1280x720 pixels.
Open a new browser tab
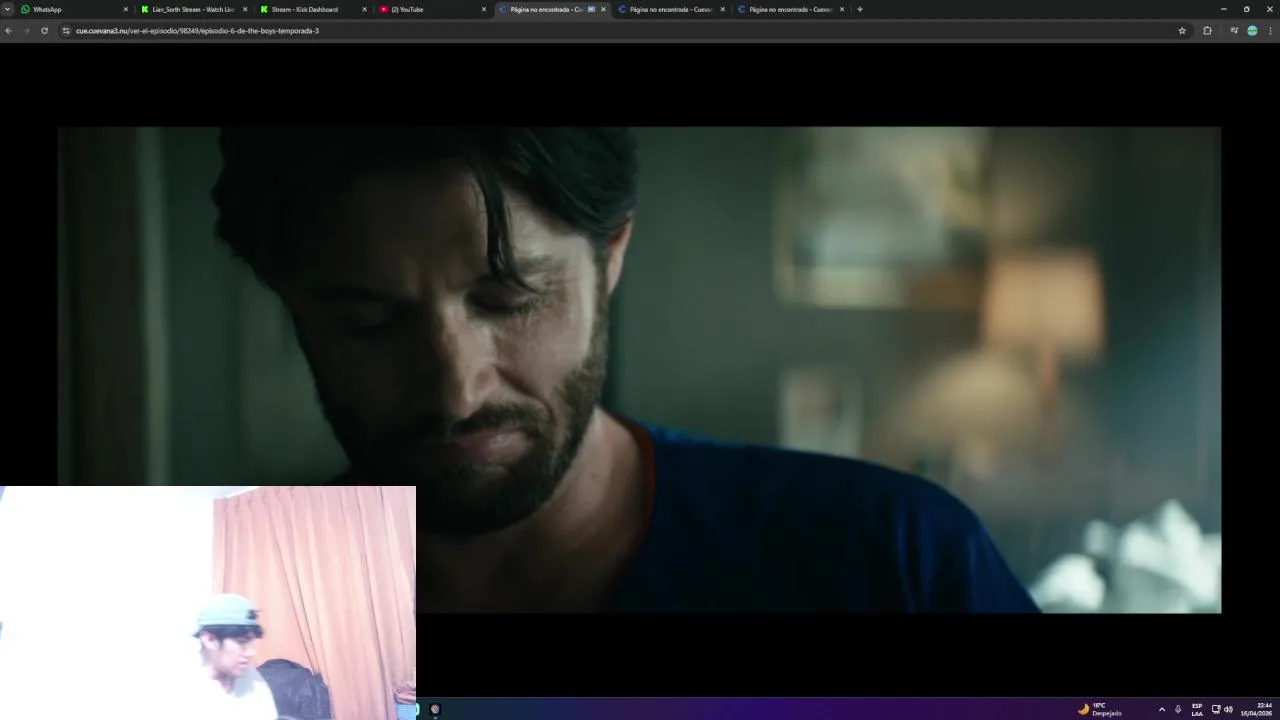(860, 9)
